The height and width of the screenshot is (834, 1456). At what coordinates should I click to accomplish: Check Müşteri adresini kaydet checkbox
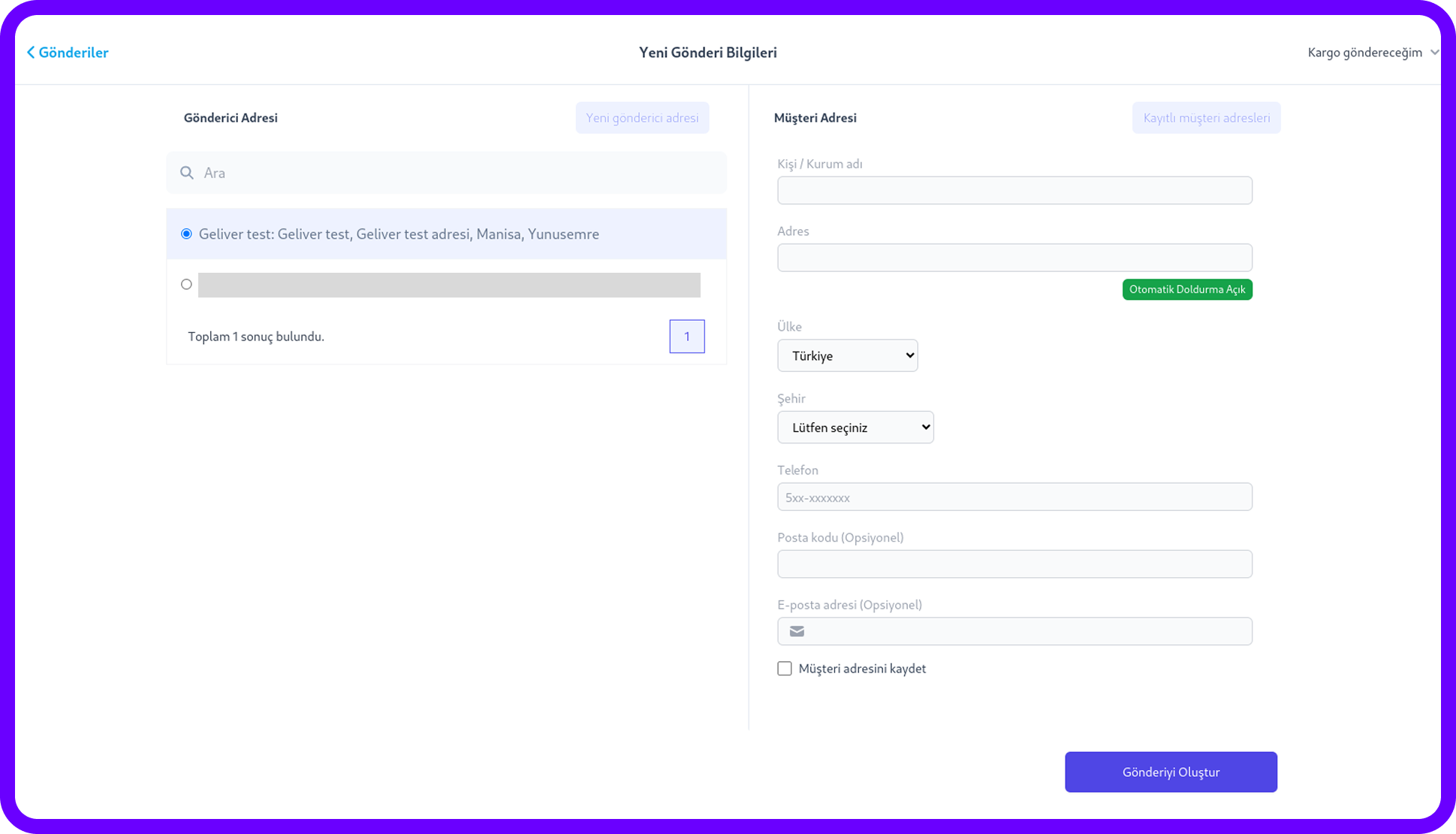[x=785, y=669]
